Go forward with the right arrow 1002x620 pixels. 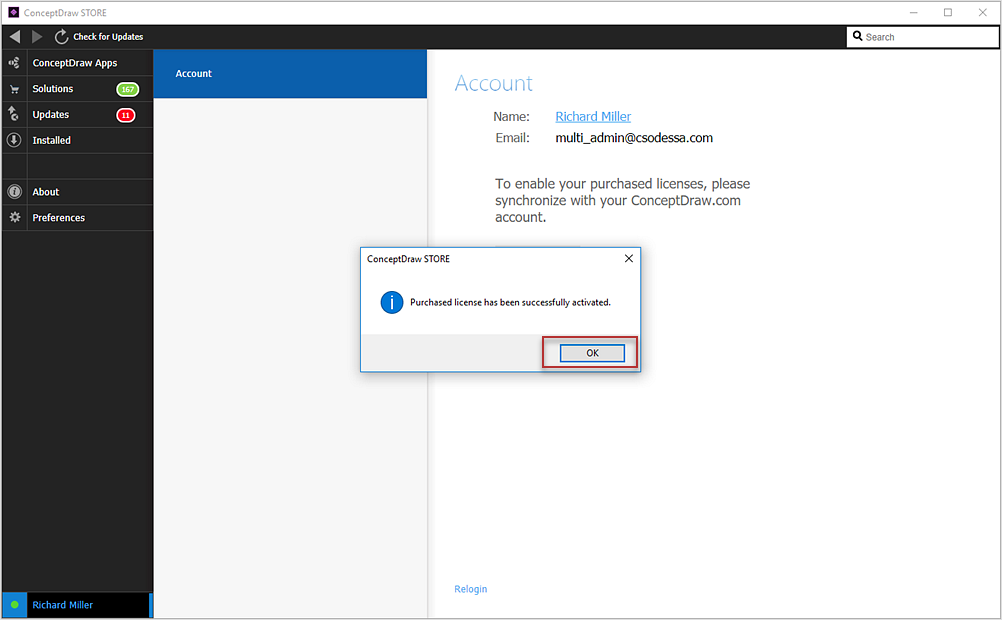click(x=37, y=36)
